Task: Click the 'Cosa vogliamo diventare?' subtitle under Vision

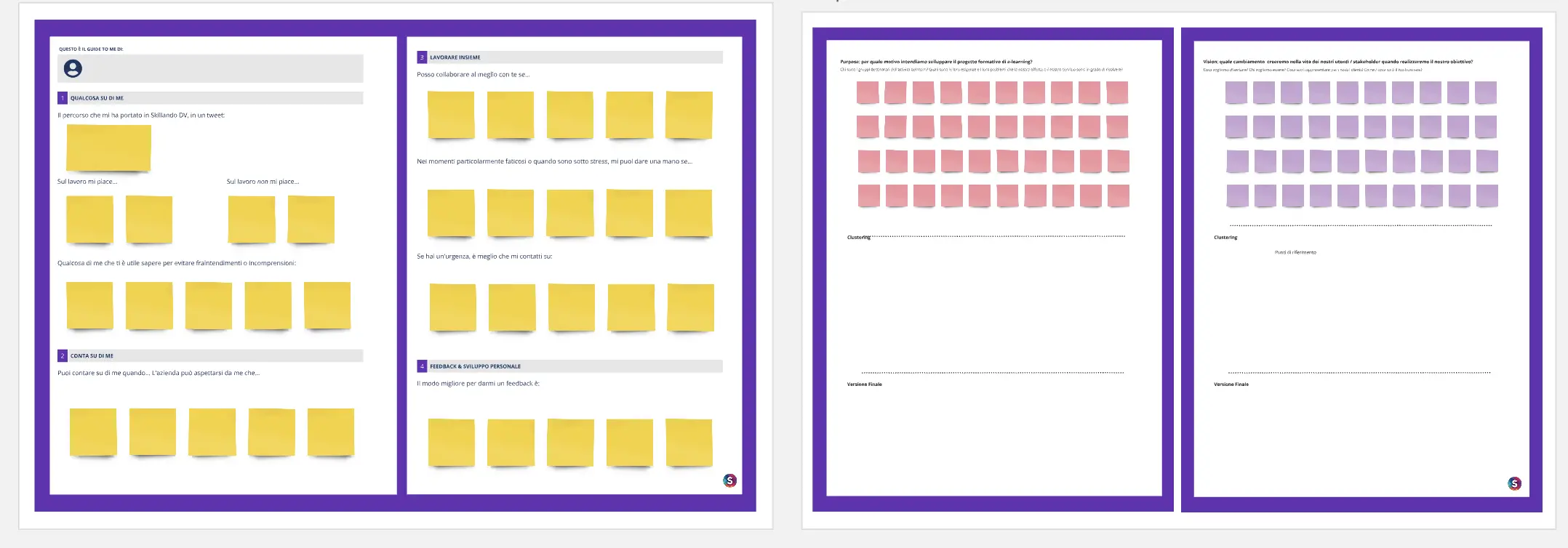Action: (1225, 70)
